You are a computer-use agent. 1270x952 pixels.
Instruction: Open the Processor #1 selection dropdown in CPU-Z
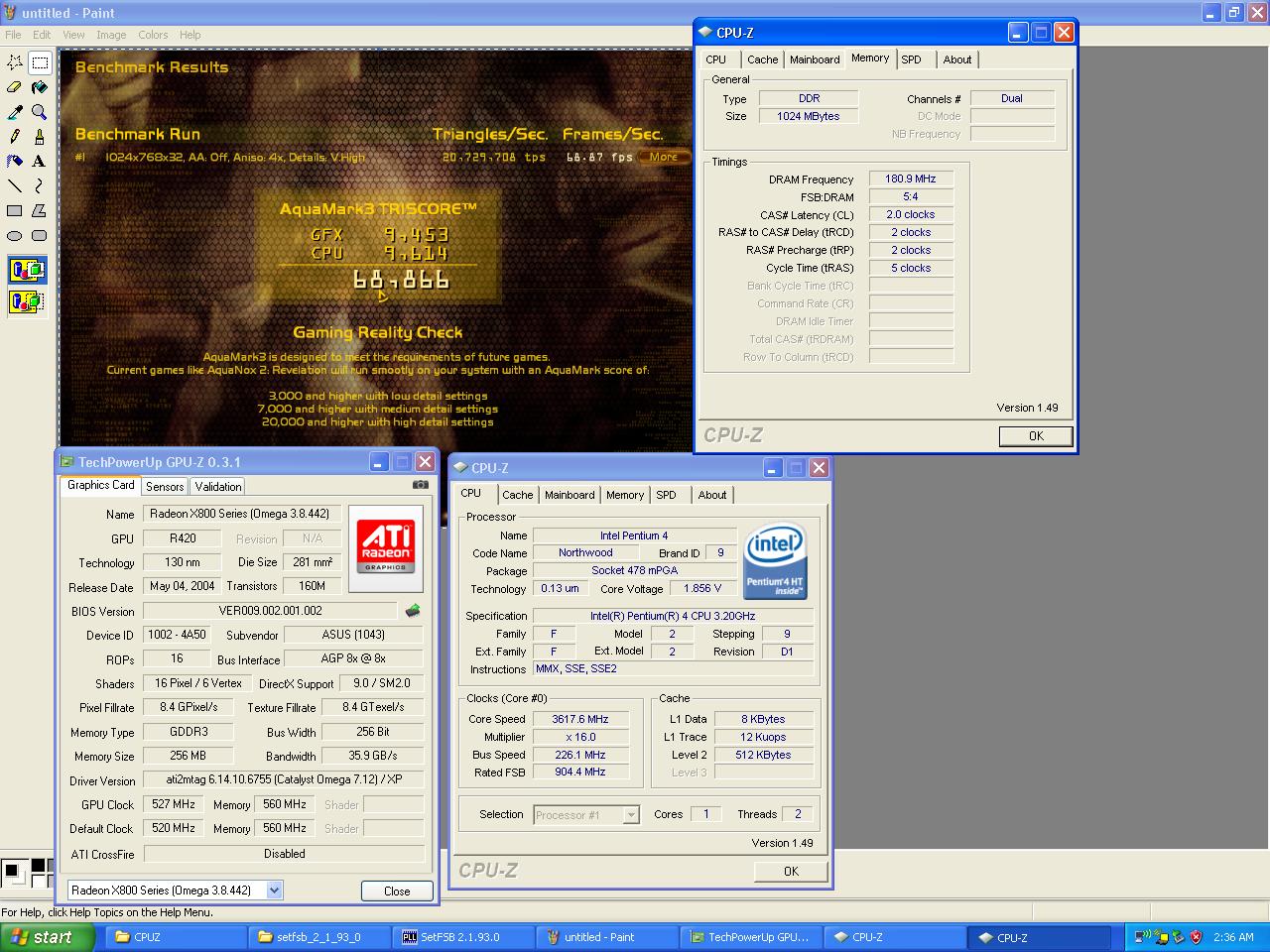[x=630, y=815]
